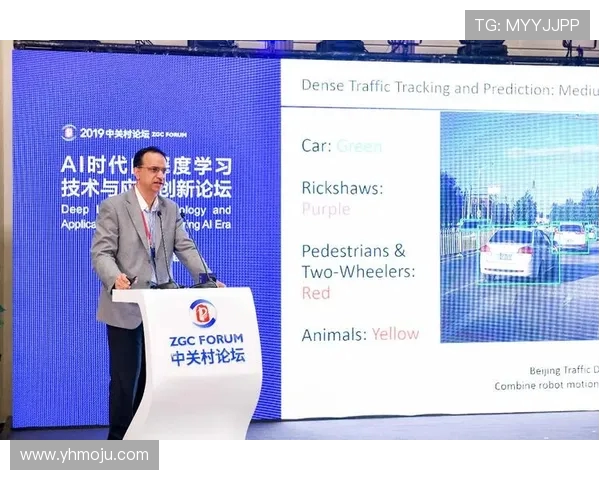This screenshot has width=600, height=480.
Task: Click the 2019 ZGC Forum emblem on the blue screen
Action: click(x=68, y=133)
